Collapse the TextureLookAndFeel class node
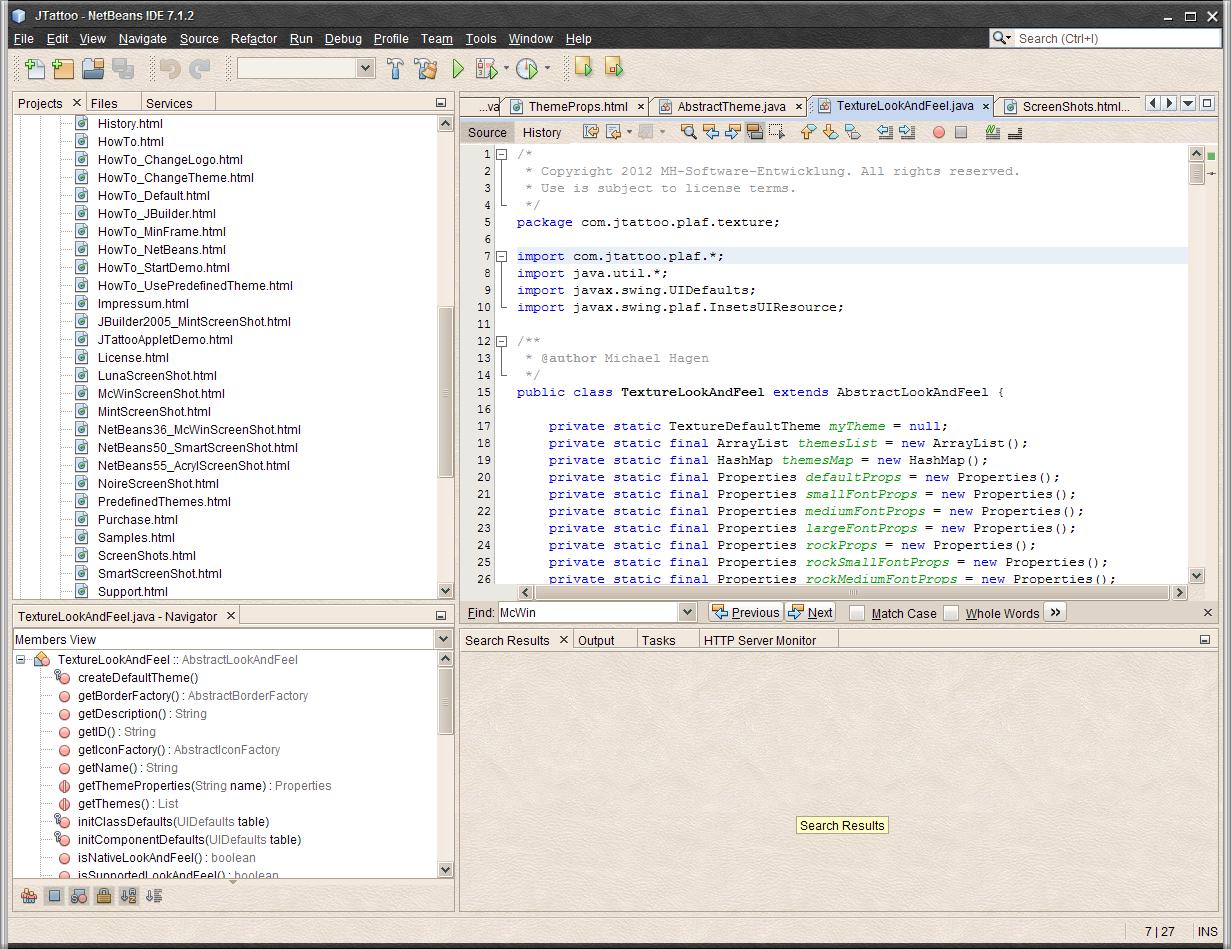The width and height of the screenshot is (1231, 949). click(20, 660)
